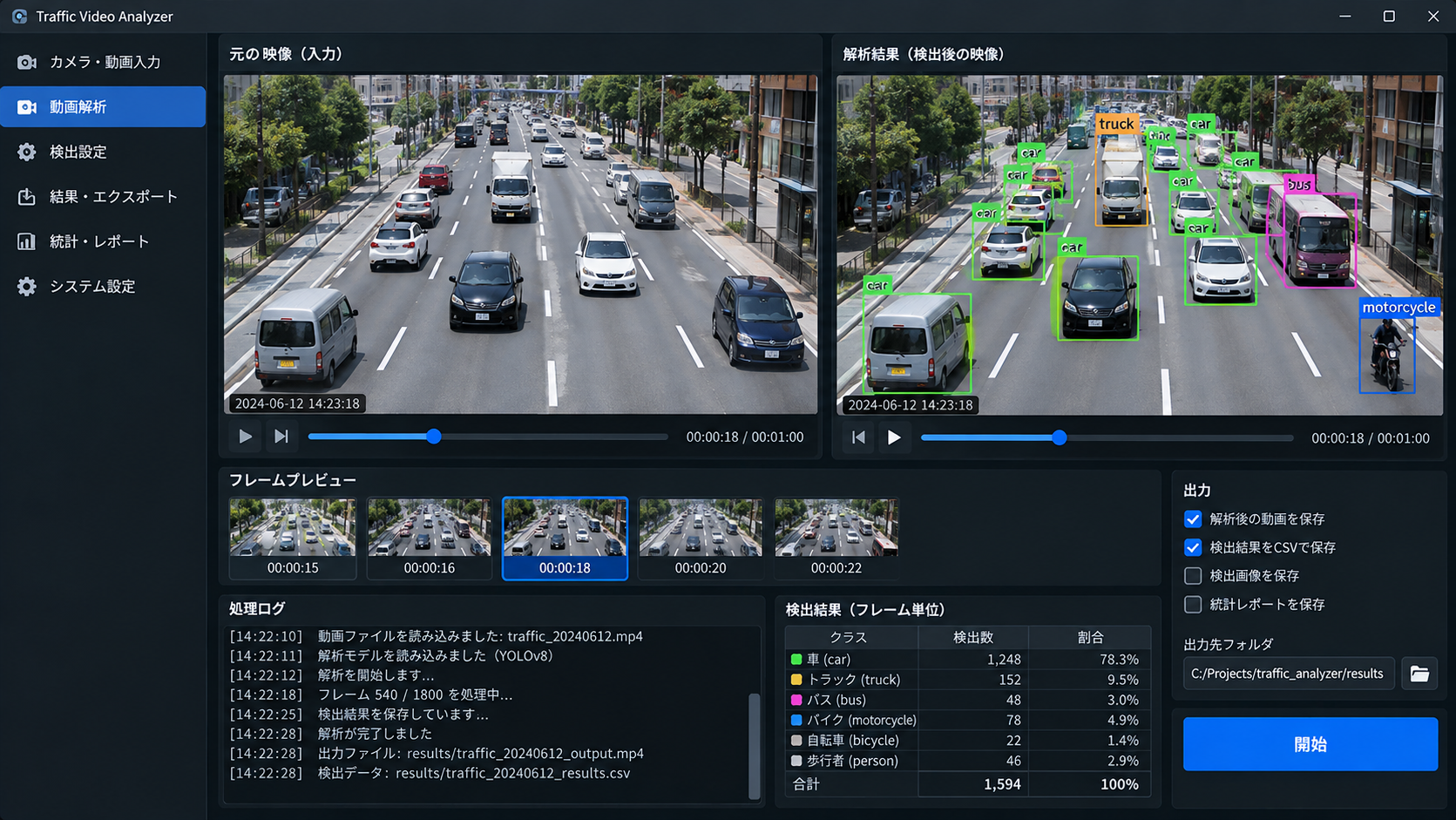Step to next frame in input video

281,437
